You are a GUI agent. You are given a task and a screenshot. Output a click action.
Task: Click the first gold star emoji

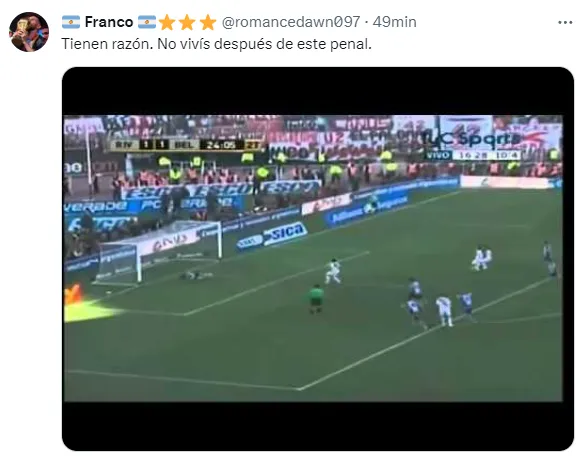(167, 22)
